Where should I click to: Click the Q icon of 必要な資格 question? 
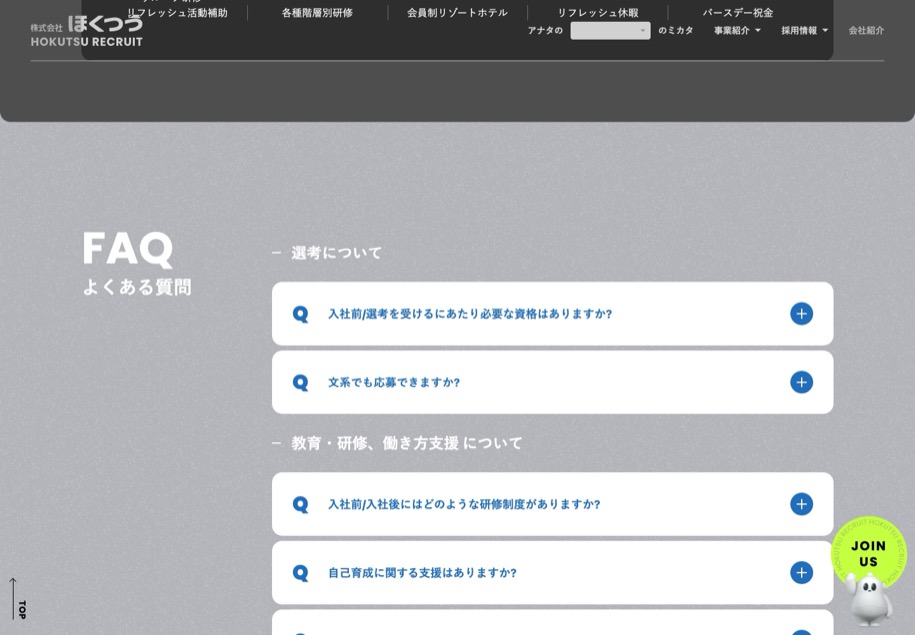(301, 314)
